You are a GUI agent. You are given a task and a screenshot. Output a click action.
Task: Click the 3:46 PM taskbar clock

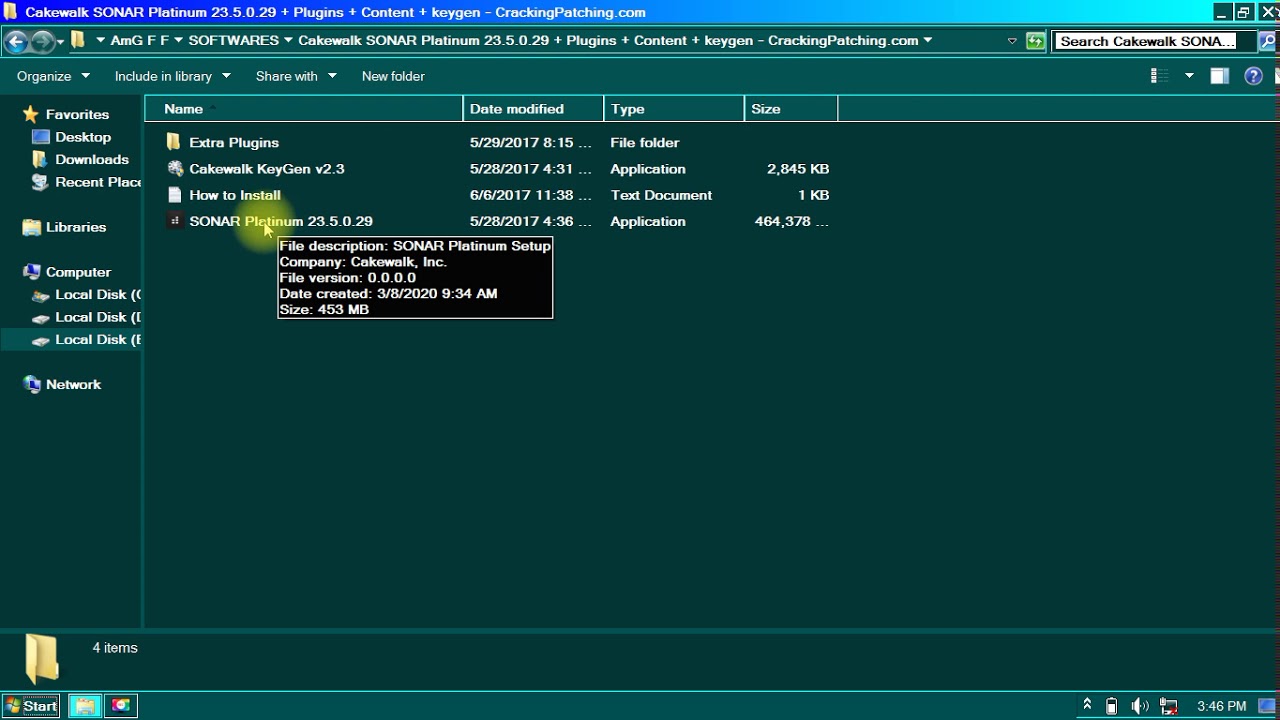pyautogui.click(x=1221, y=706)
